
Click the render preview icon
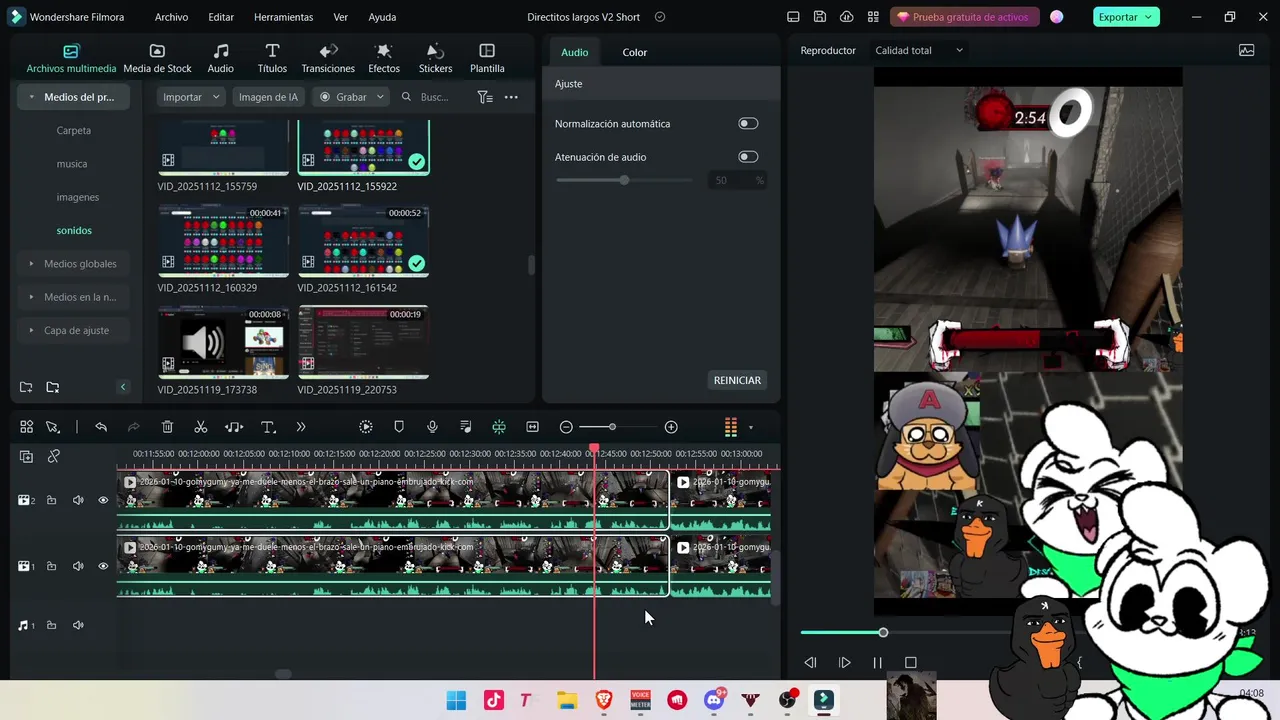tap(366, 427)
